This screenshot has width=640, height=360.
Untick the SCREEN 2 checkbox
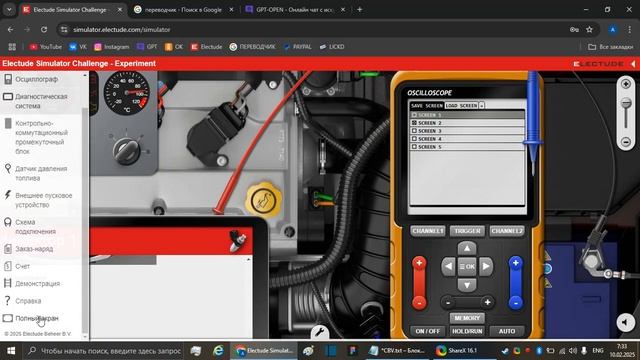[x=414, y=123]
